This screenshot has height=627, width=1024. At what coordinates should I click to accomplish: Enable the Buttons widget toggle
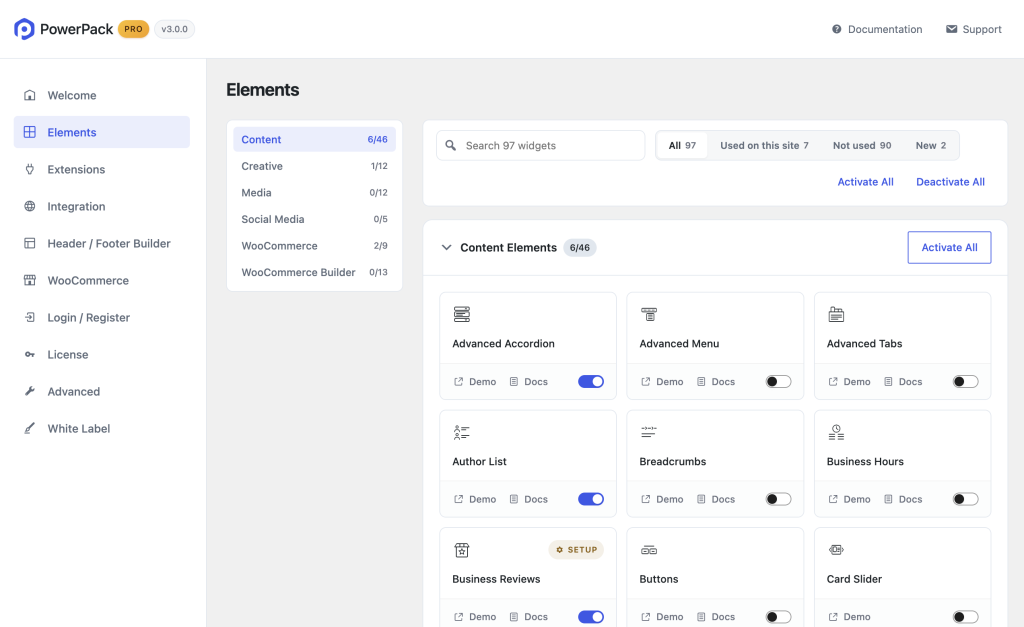pos(778,617)
